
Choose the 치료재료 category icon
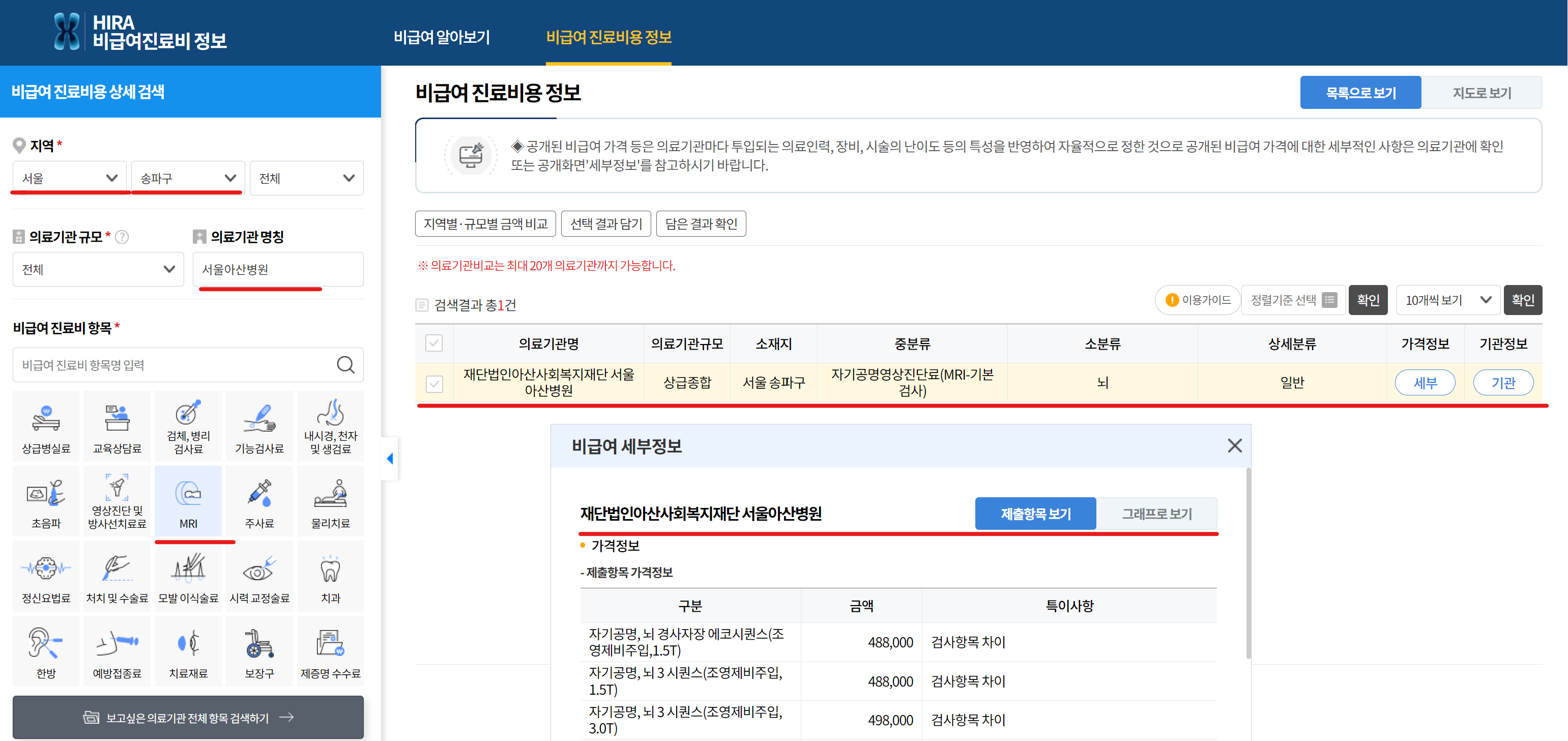pos(188,651)
